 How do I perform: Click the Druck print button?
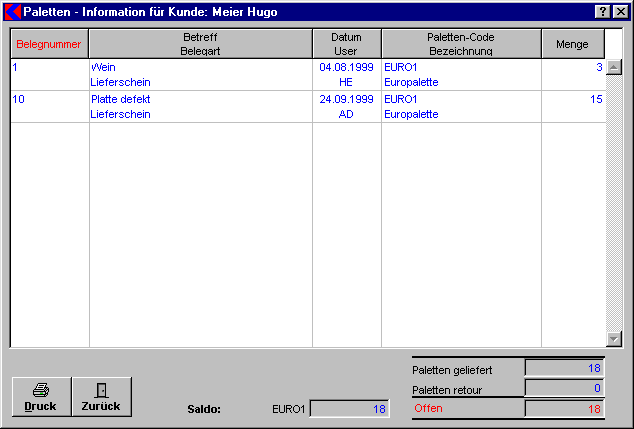pos(41,397)
